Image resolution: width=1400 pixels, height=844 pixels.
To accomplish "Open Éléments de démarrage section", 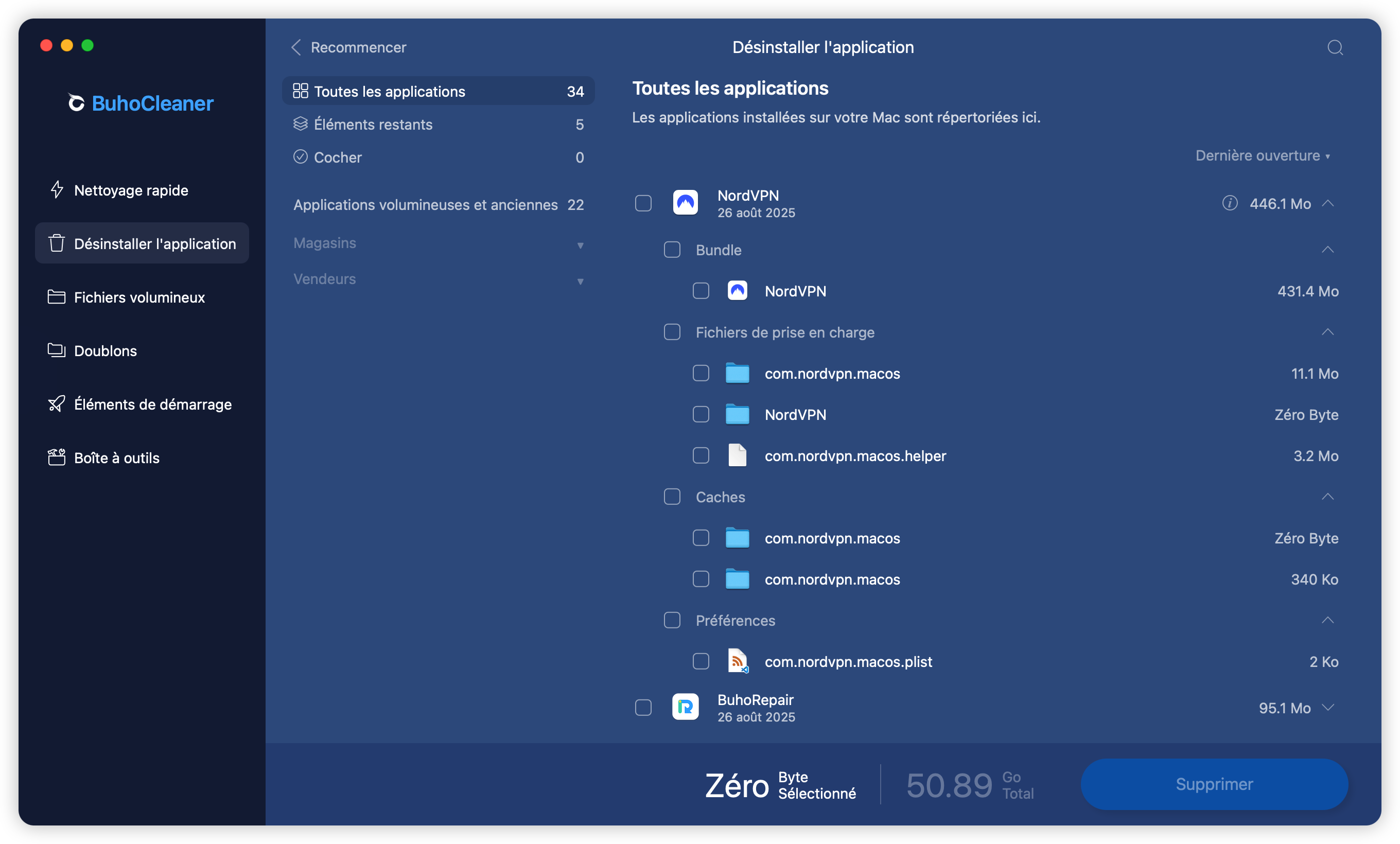I will pyautogui.click(x=142, y=404).
